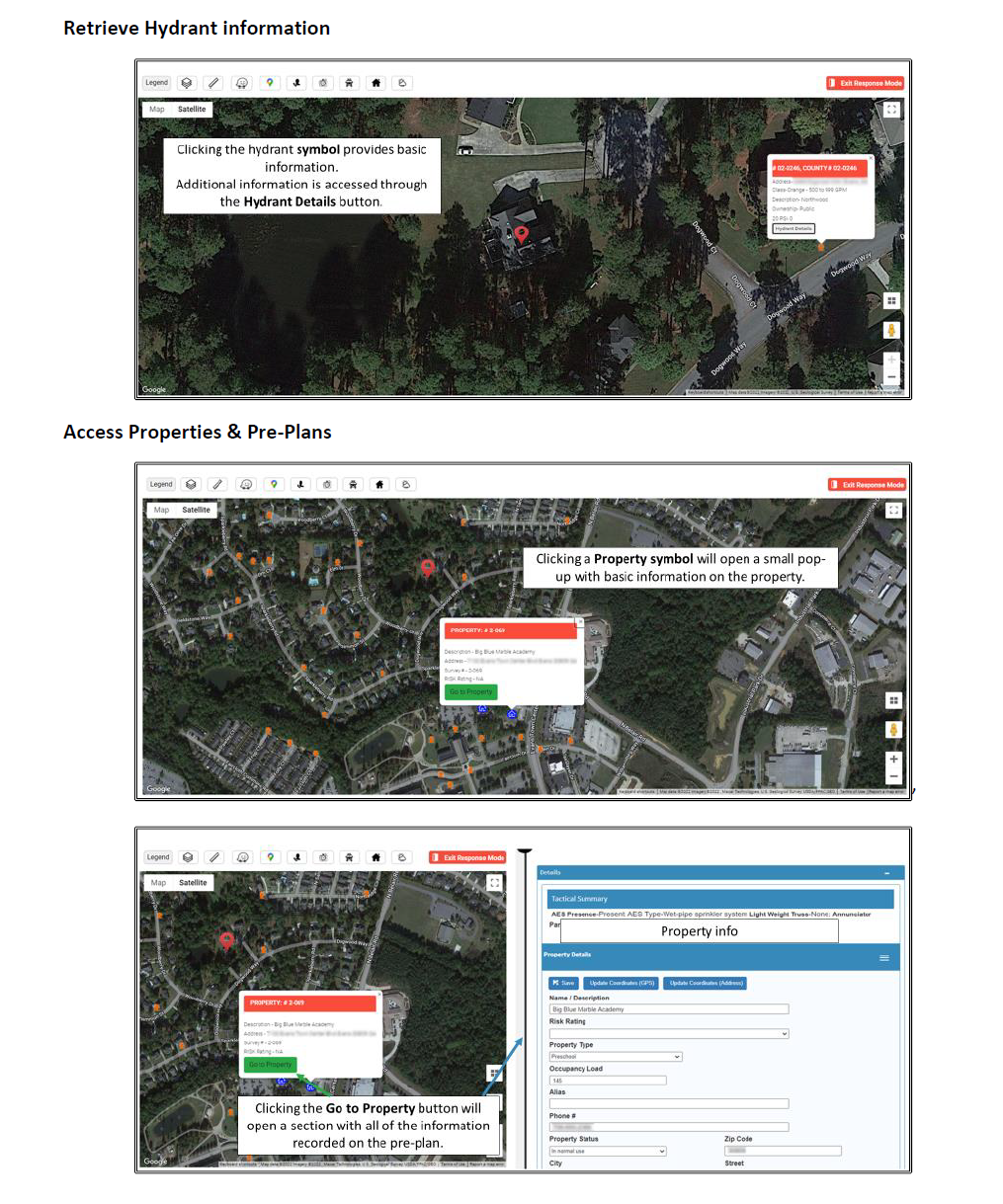Select the pencil draw tool above hydrant map

click(213, 83)
